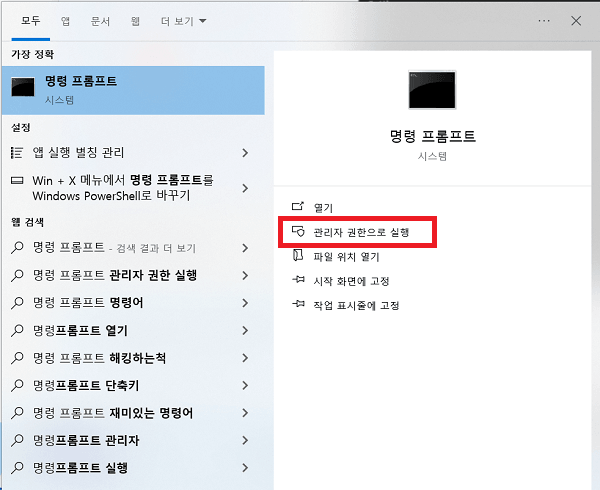Click search icon beside 명령 프롬프트 명령어

[x=17, y=303]
